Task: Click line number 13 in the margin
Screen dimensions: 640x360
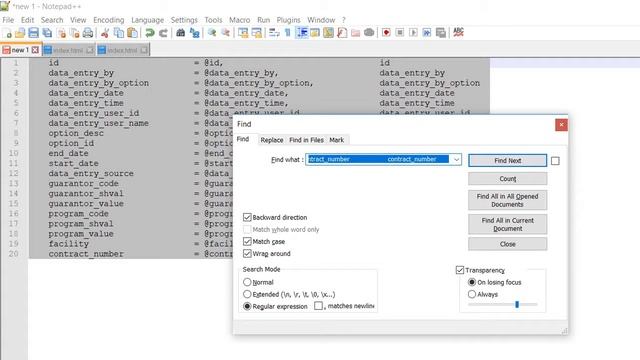Action: pyautogui.click(x=13, y=183)
